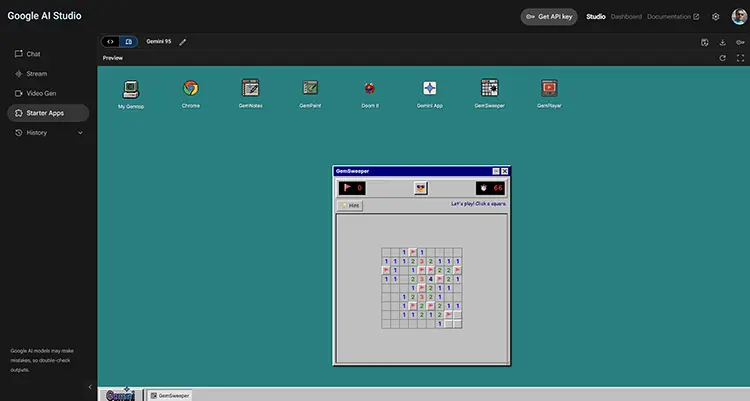The image size is (750, 401).
Task: Click the Google AI Studio logo
Action: (44, 16)
